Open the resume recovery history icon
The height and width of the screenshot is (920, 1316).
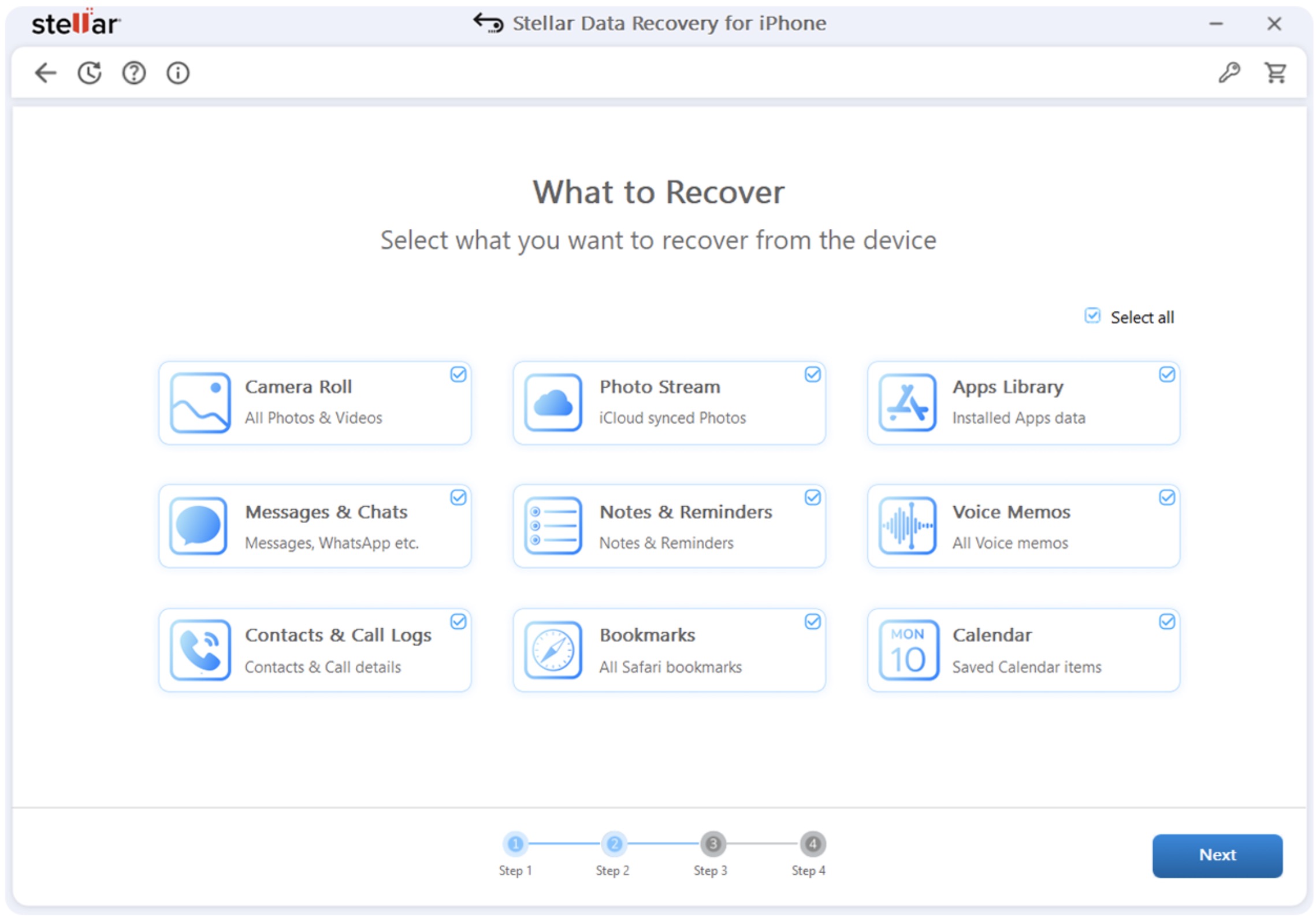pos(90,73)
